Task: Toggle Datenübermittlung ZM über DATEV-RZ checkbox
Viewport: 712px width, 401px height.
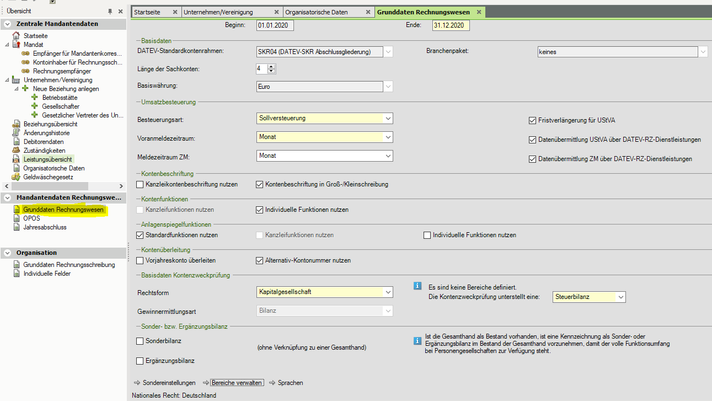Action: point(532,159)
